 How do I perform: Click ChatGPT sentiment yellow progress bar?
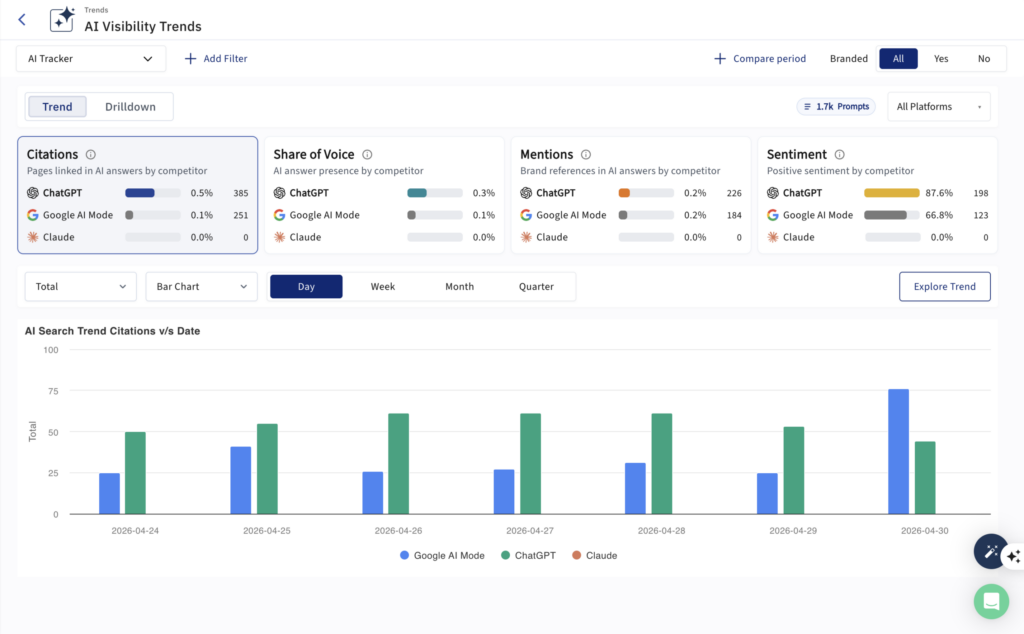coord(892,193)
